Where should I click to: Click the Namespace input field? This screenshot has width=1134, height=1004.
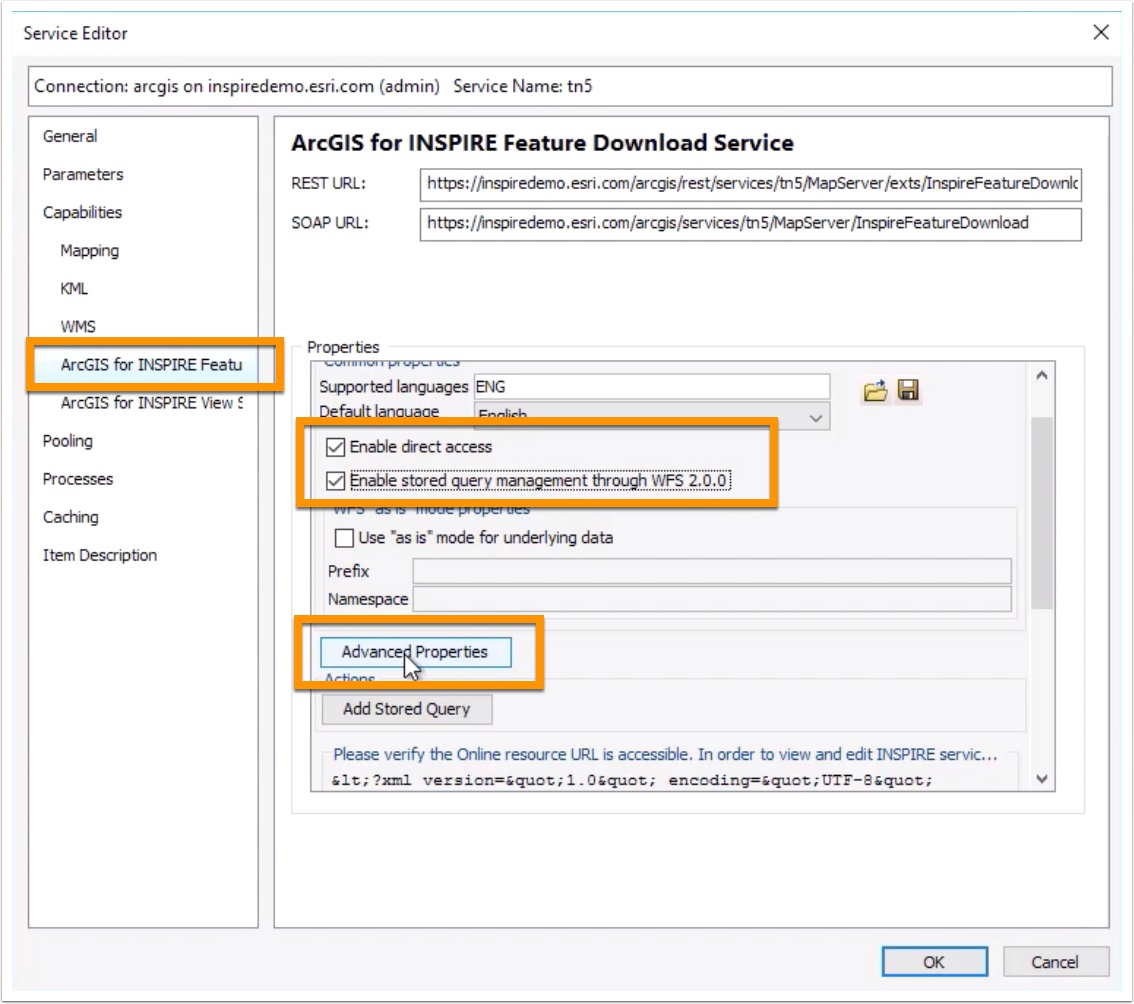pyautogui.click(x=712, y=600)
